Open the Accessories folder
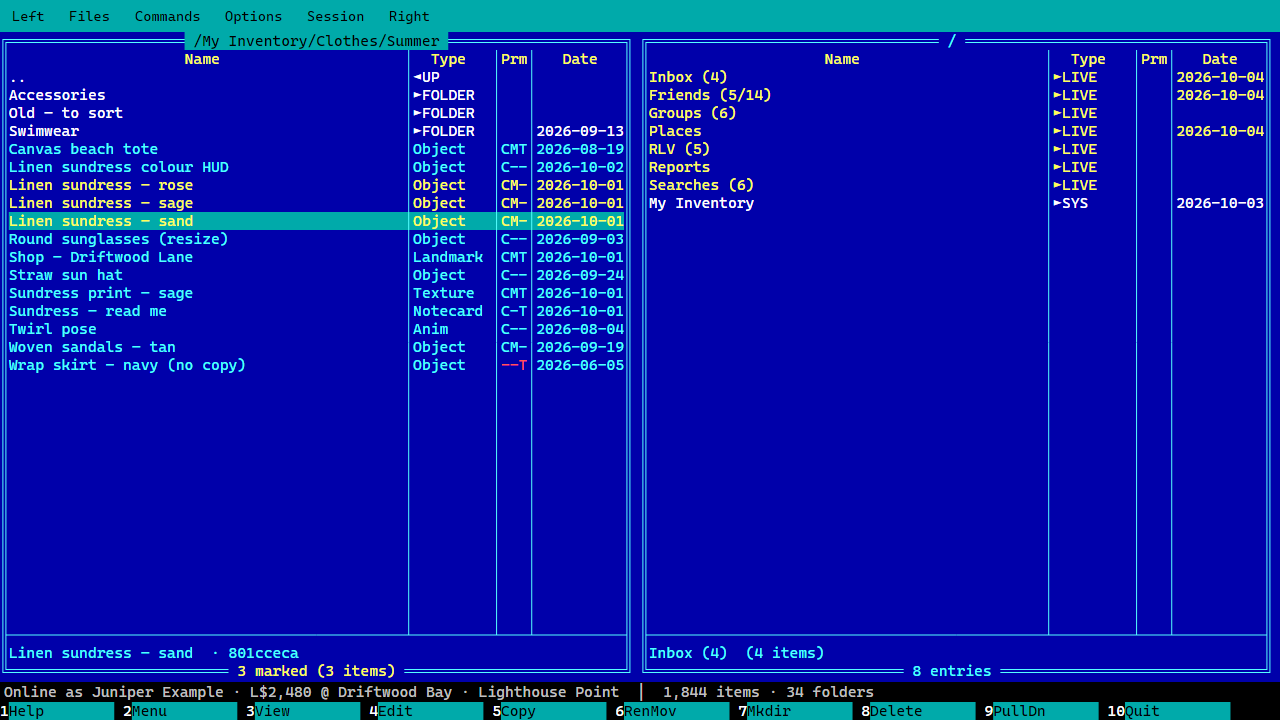Screen dimensions: 1280x720 (317, 95)
